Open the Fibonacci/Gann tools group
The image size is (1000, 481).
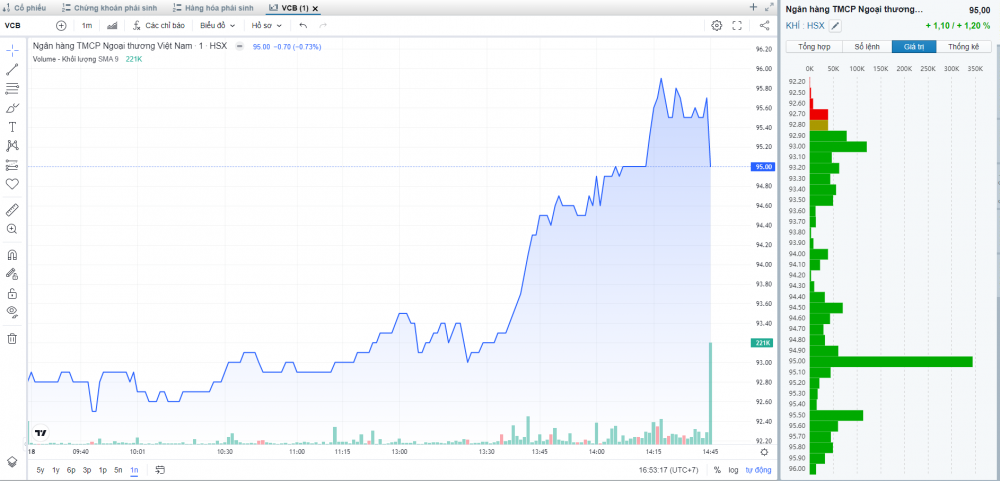tap(12, 89)
